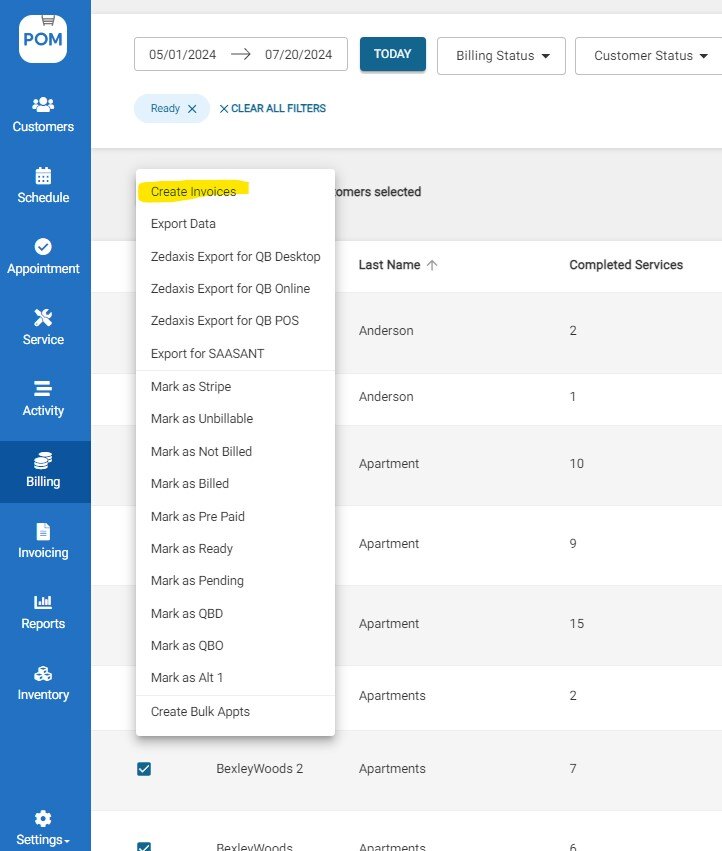Screen dimensions: 722x851
Task: Open the Service tools icon
Action: point(43,318)
